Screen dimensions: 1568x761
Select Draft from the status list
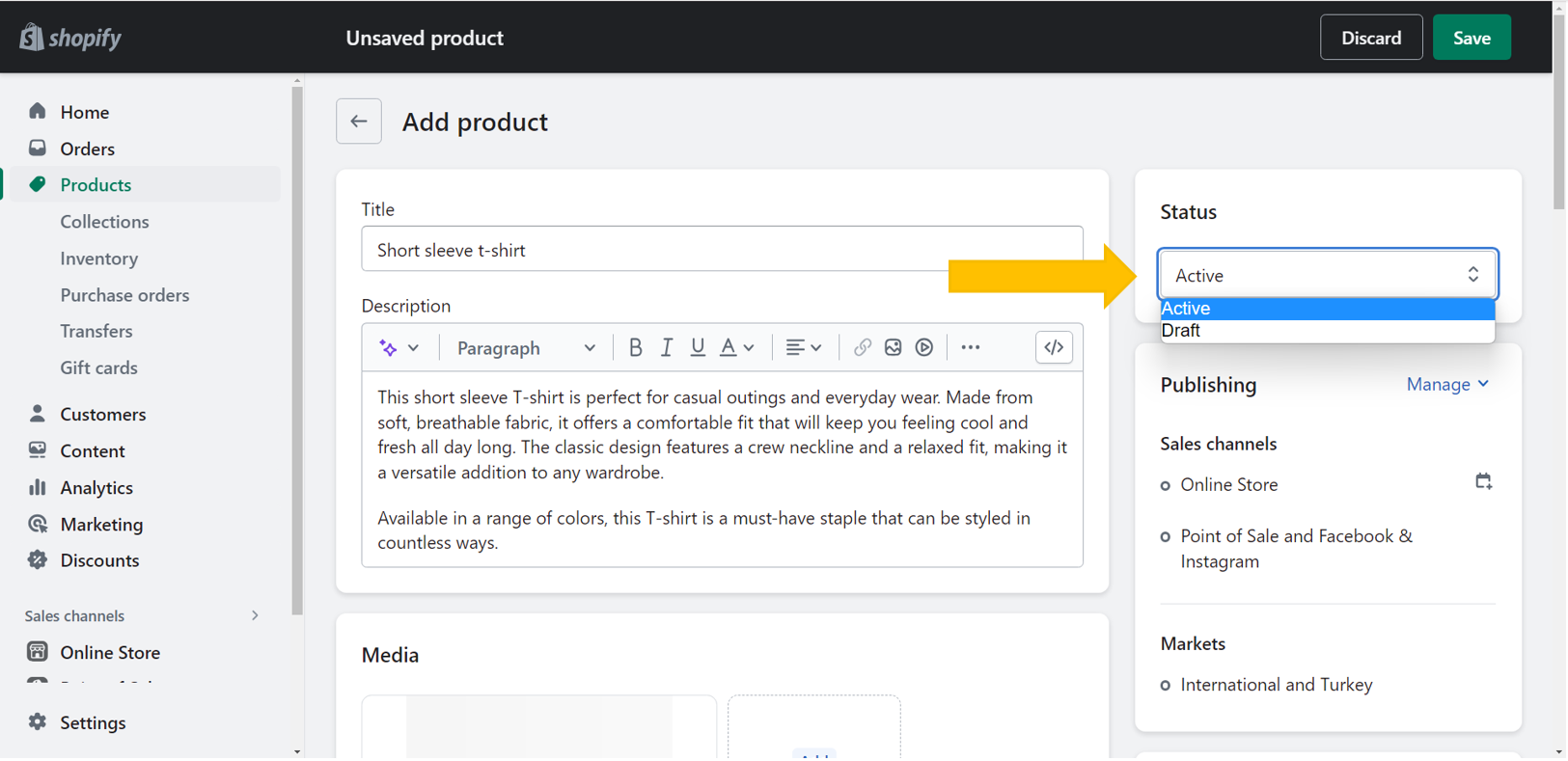[x=1327, y=331]
